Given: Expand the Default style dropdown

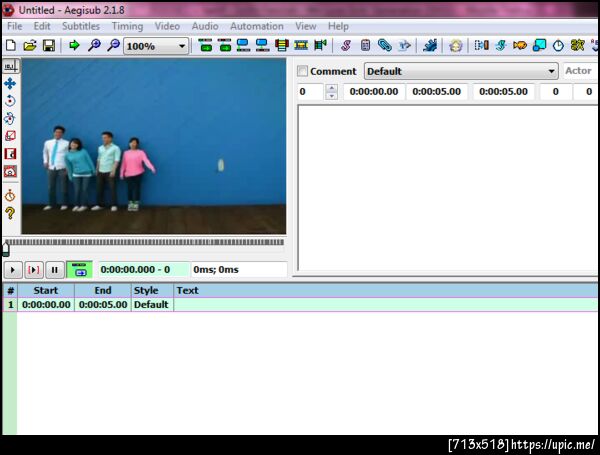Looking at the screenshot, I should click(x=461, y=71).
